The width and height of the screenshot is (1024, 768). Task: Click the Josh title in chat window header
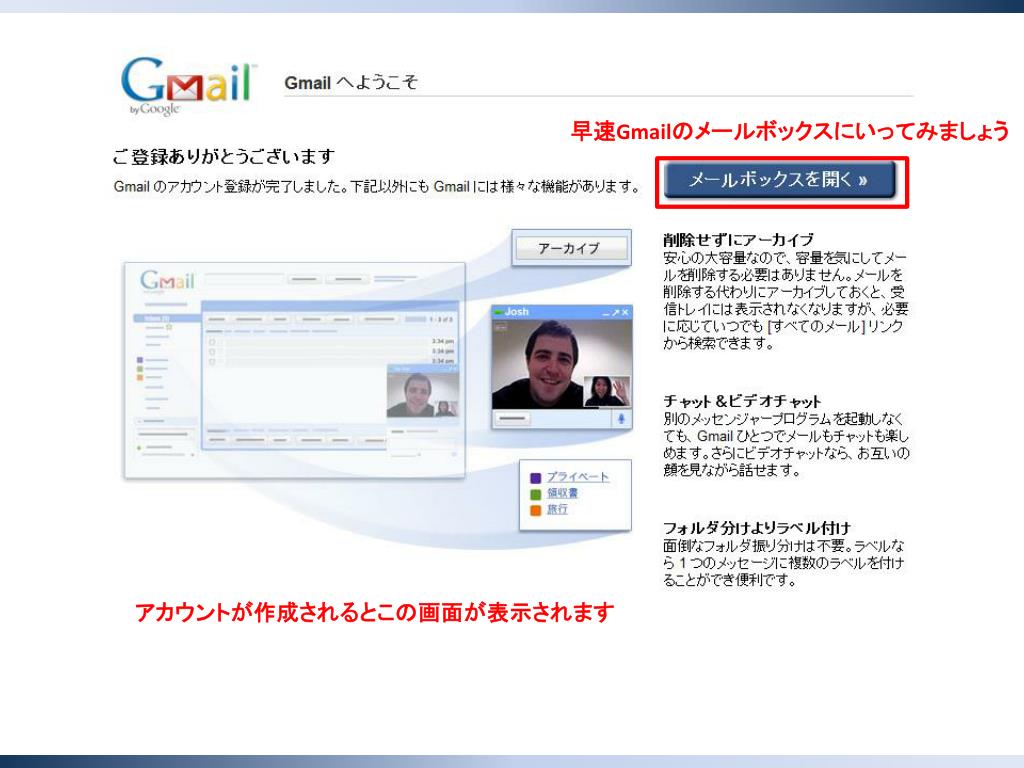(516, 312)
